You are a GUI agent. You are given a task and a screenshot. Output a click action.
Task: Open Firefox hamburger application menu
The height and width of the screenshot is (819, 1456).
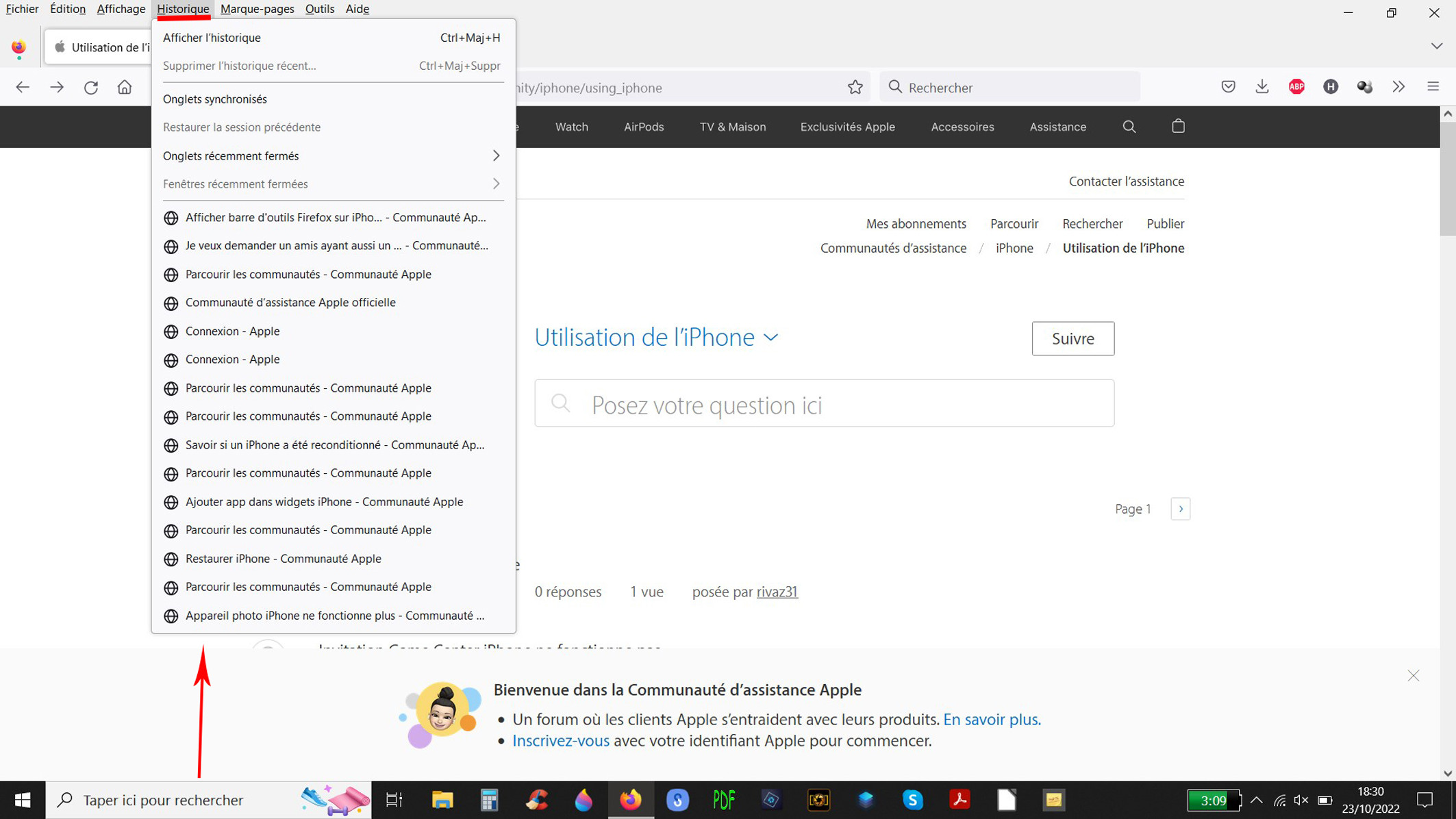[1433, 87]
